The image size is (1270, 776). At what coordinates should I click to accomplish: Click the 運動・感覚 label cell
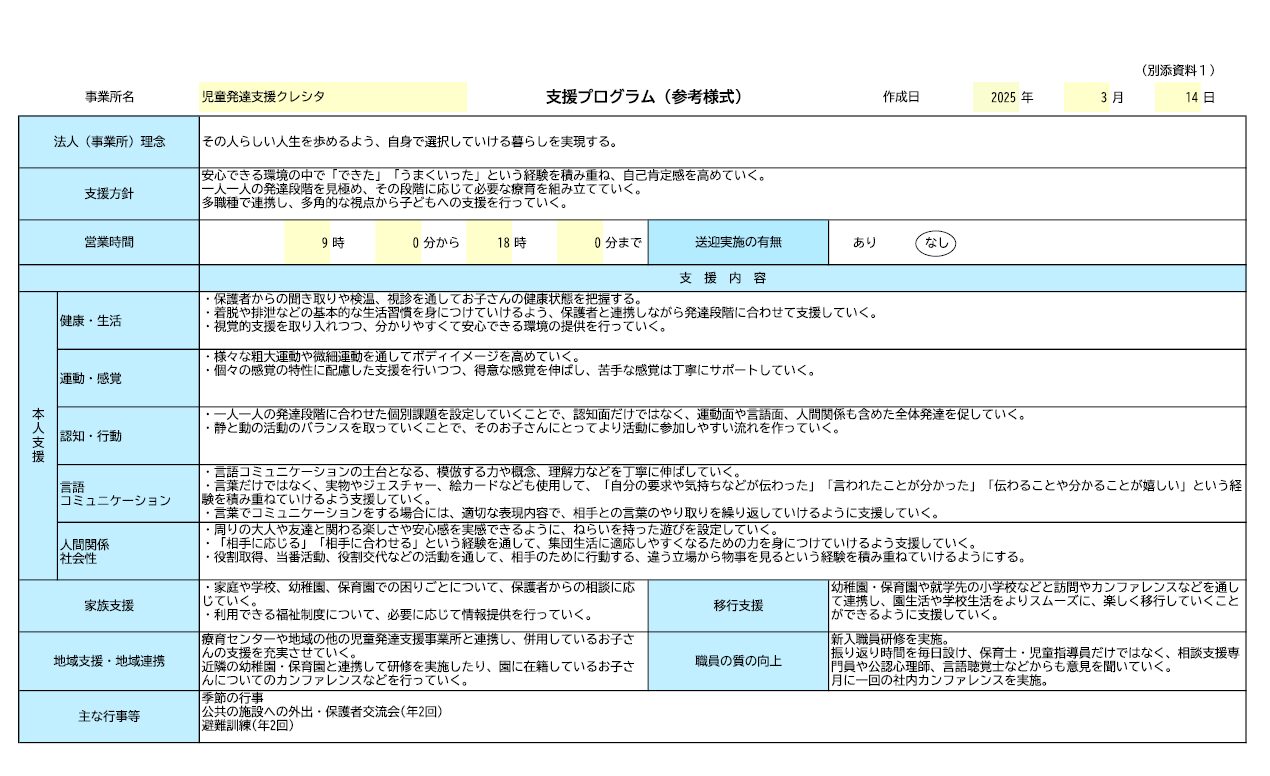click(128, 379)
